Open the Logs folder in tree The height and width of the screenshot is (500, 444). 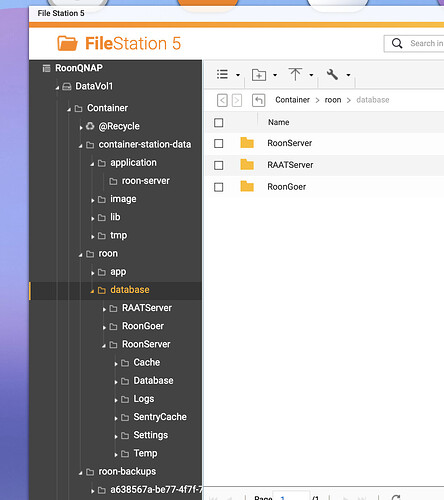tap(144, 399)
